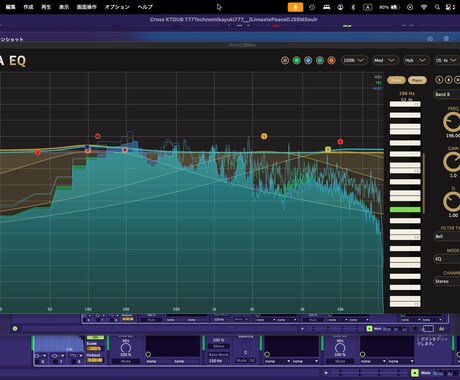Click the Output 0.00 dB value field

click(95, 360)
